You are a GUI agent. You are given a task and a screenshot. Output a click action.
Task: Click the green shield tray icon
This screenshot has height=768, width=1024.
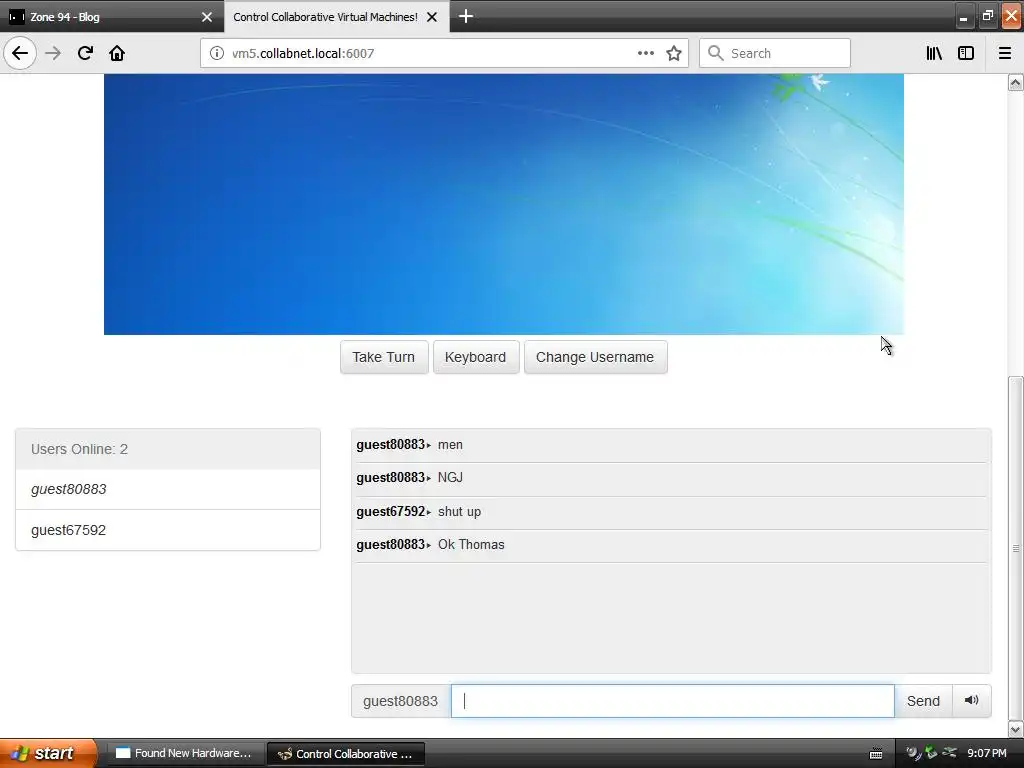(931, 753)
